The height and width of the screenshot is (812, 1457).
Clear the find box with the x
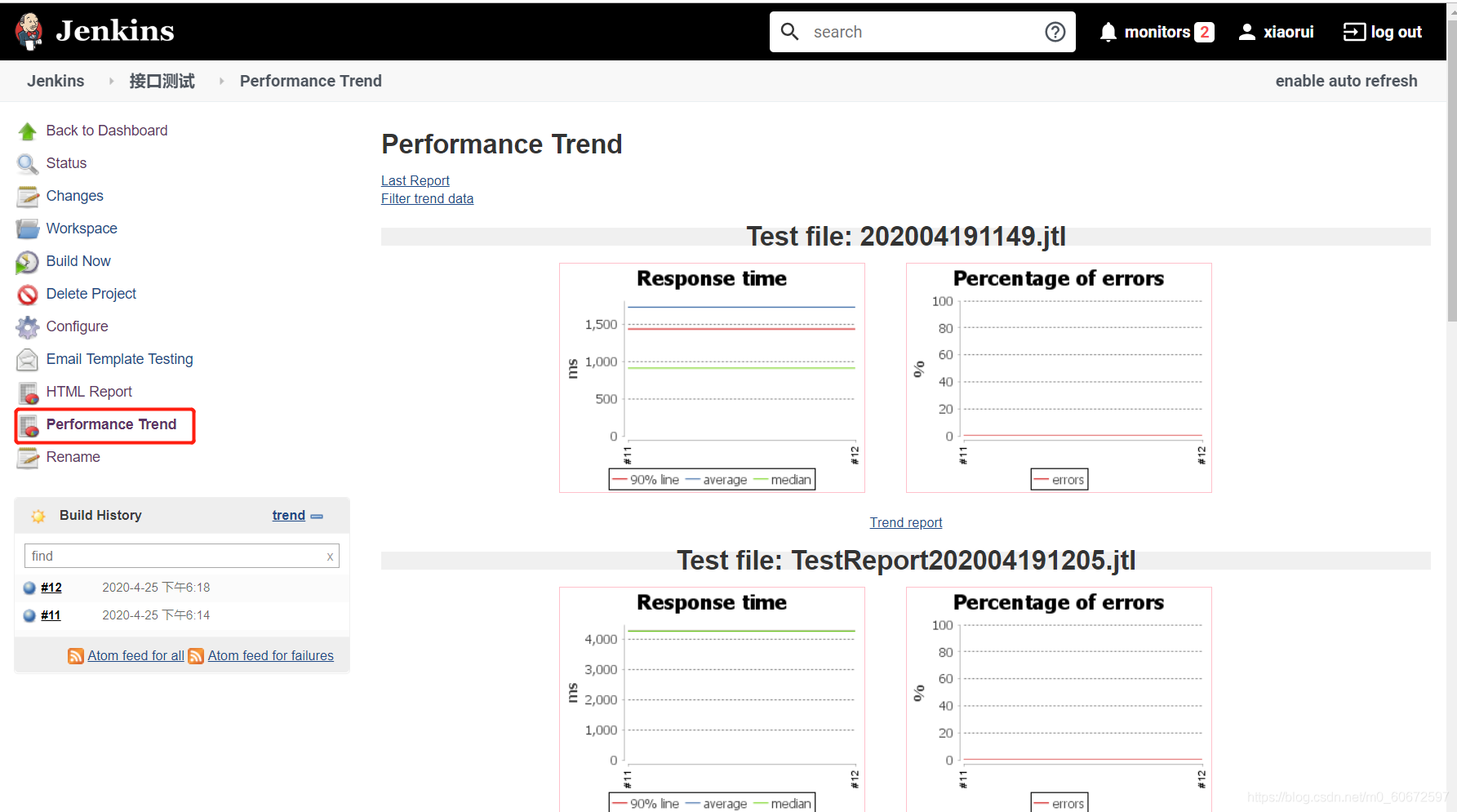(x=330, y=557)
